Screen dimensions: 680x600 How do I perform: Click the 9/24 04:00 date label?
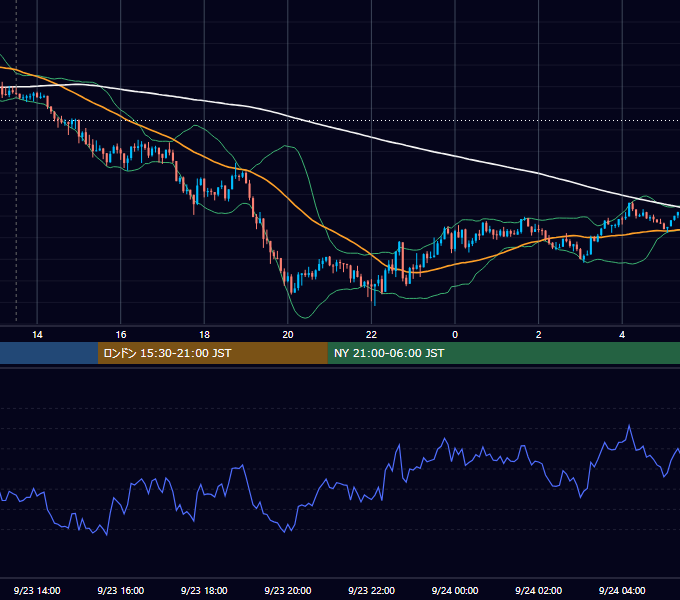[x=622, y=590]
